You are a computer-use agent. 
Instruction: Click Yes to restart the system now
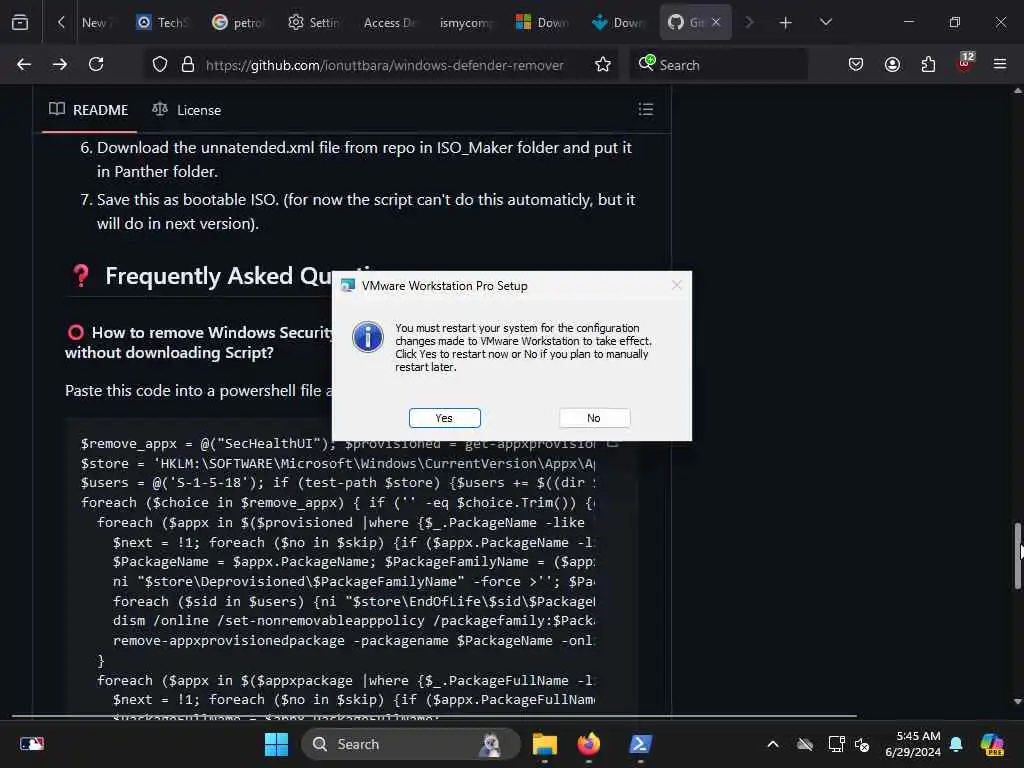point(444,418)
